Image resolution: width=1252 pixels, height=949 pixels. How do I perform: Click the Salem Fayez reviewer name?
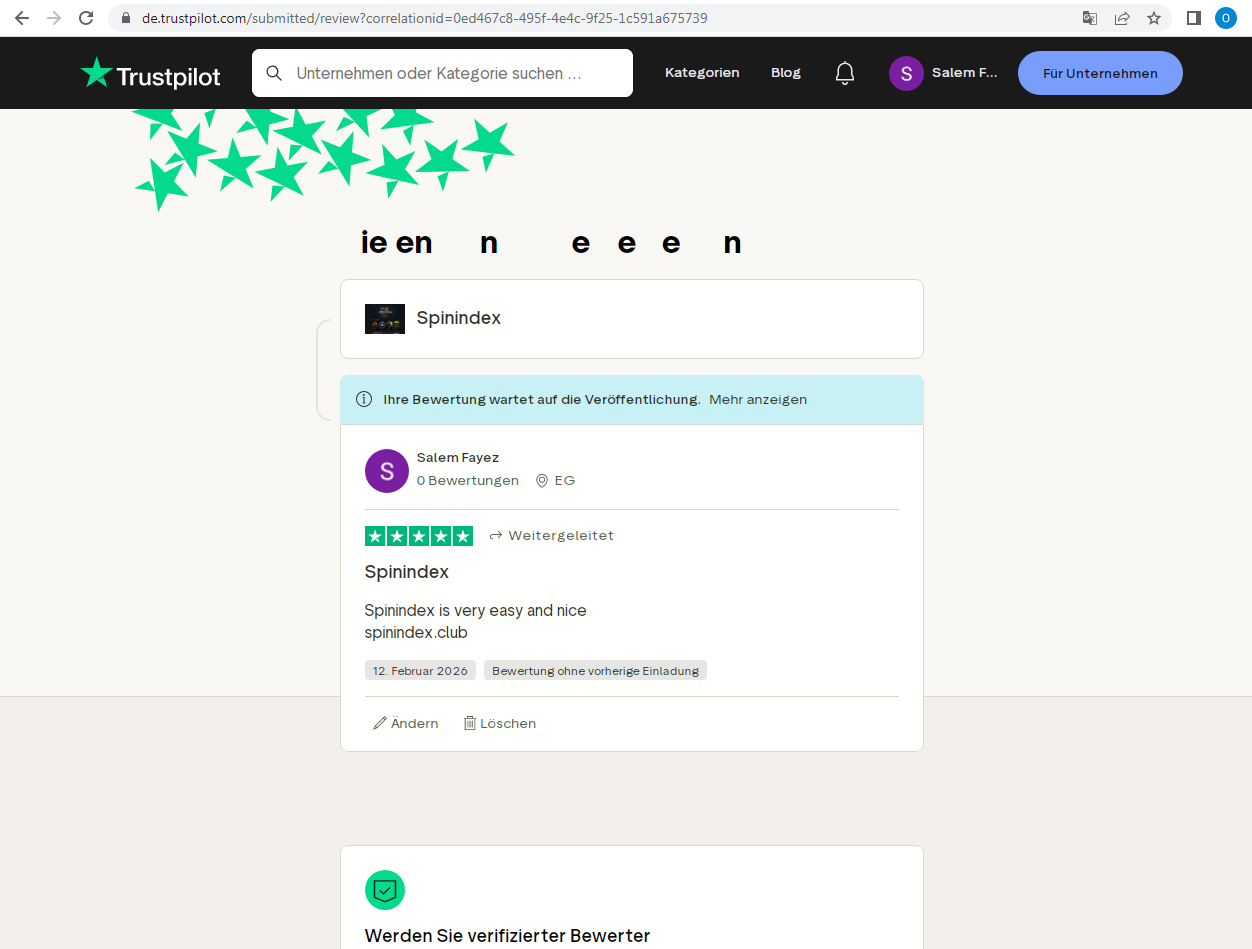(x=458, y=458)
